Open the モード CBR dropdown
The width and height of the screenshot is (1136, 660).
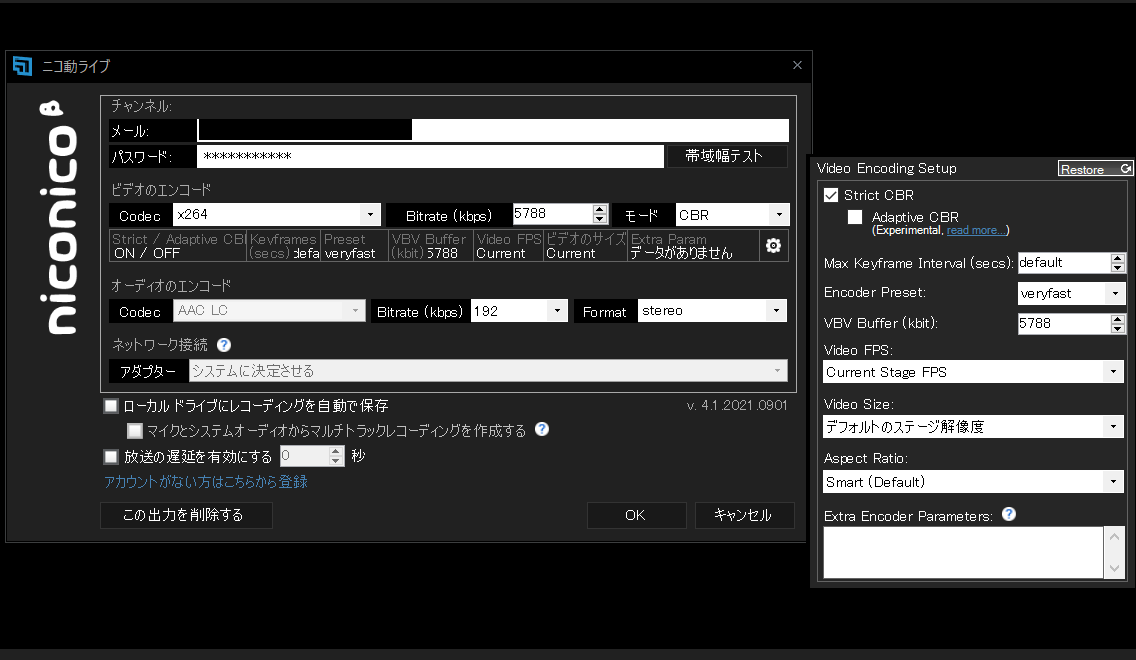point(779,214)
